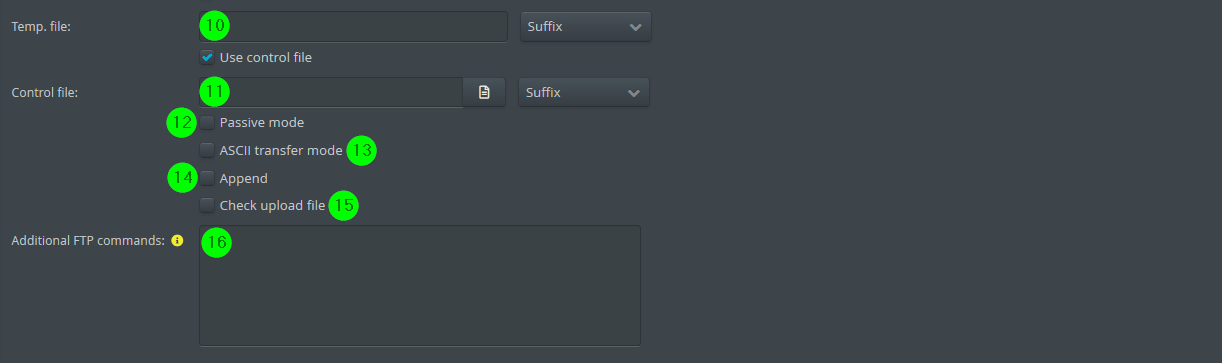Uncheck the Use control file checkbox

tap(207, 57)
